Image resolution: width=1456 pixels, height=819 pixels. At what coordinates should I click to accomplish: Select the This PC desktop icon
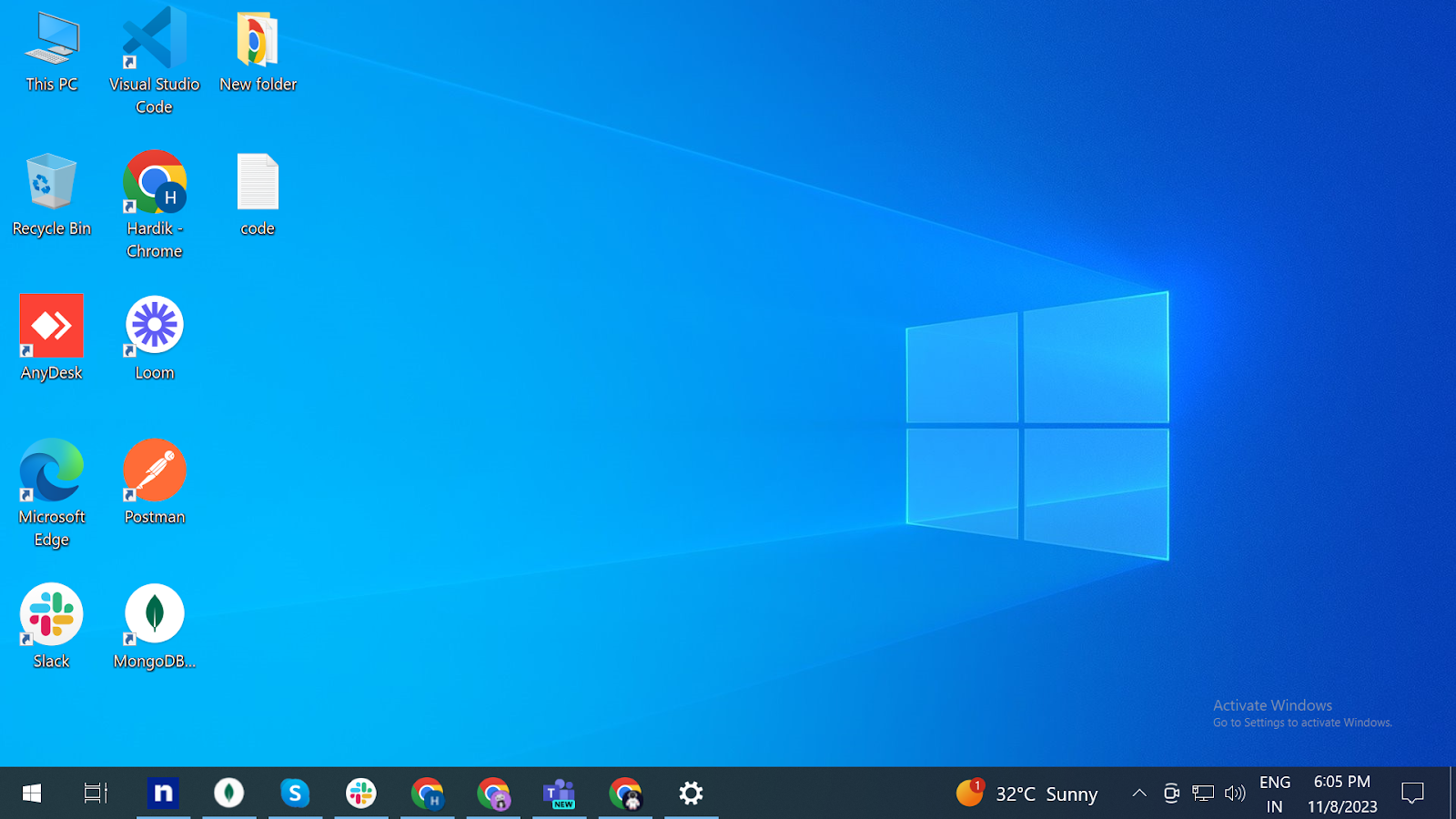click(51, 41)
